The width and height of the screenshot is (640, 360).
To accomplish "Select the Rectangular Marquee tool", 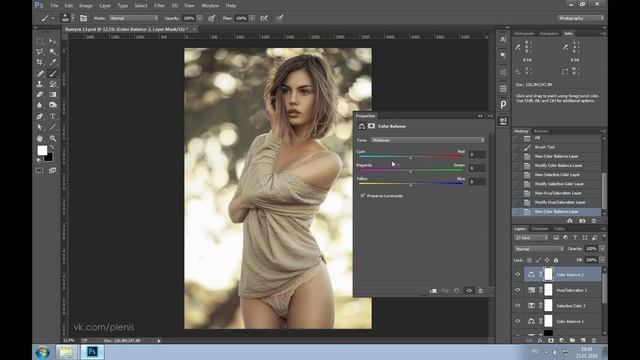I will (40, 41).
